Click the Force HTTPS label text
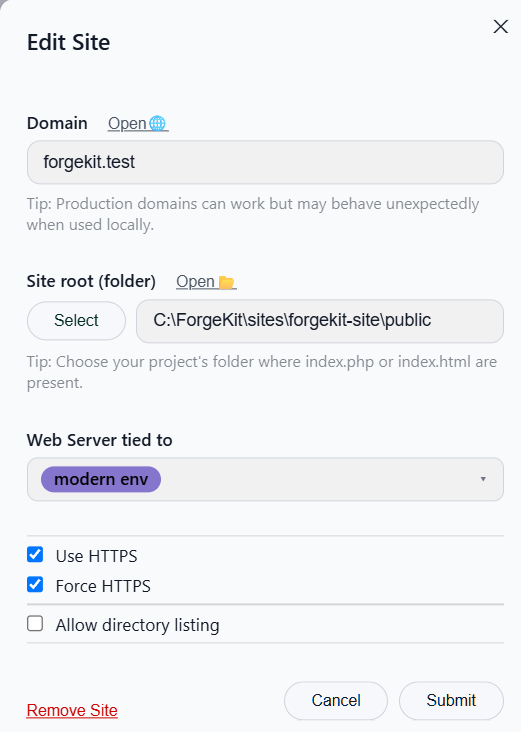The image size is (521, 732). [x=103, y=586]
